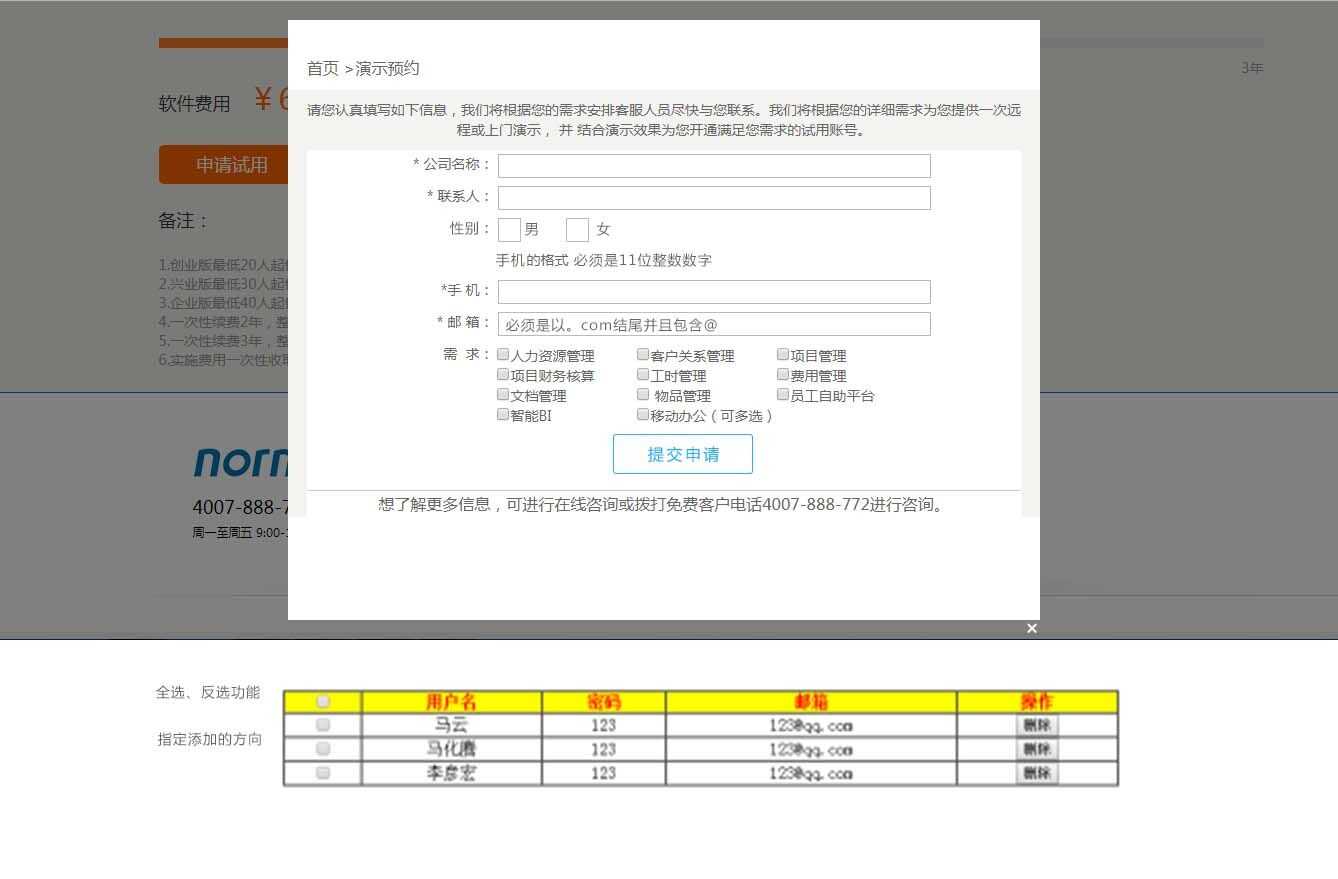1338x879 pixels.
Task: Click the 全选、反选功能 text
Action: 208,692
